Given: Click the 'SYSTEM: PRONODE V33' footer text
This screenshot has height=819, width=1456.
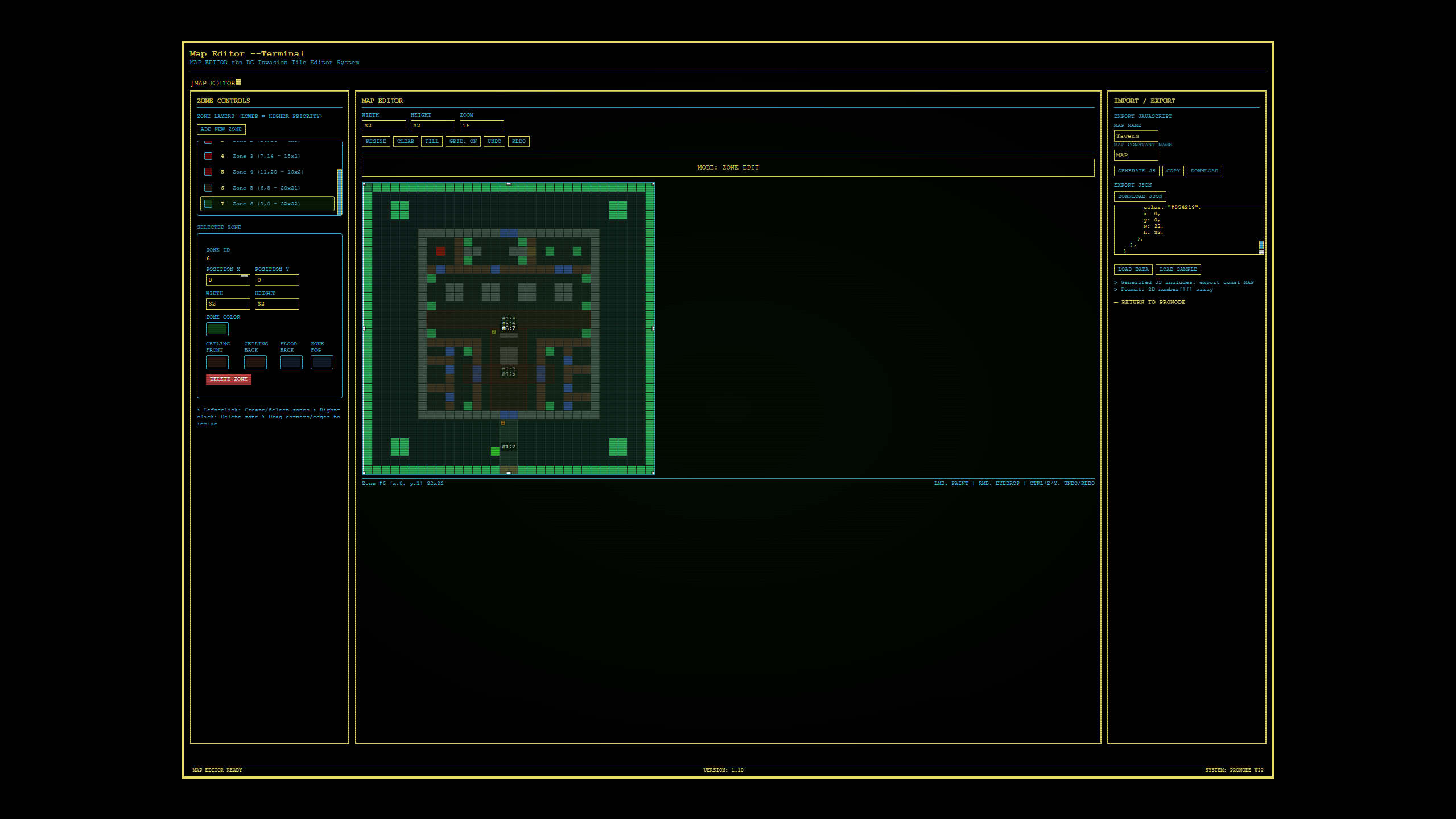Looking at the screenshot, I should 1234,770.
